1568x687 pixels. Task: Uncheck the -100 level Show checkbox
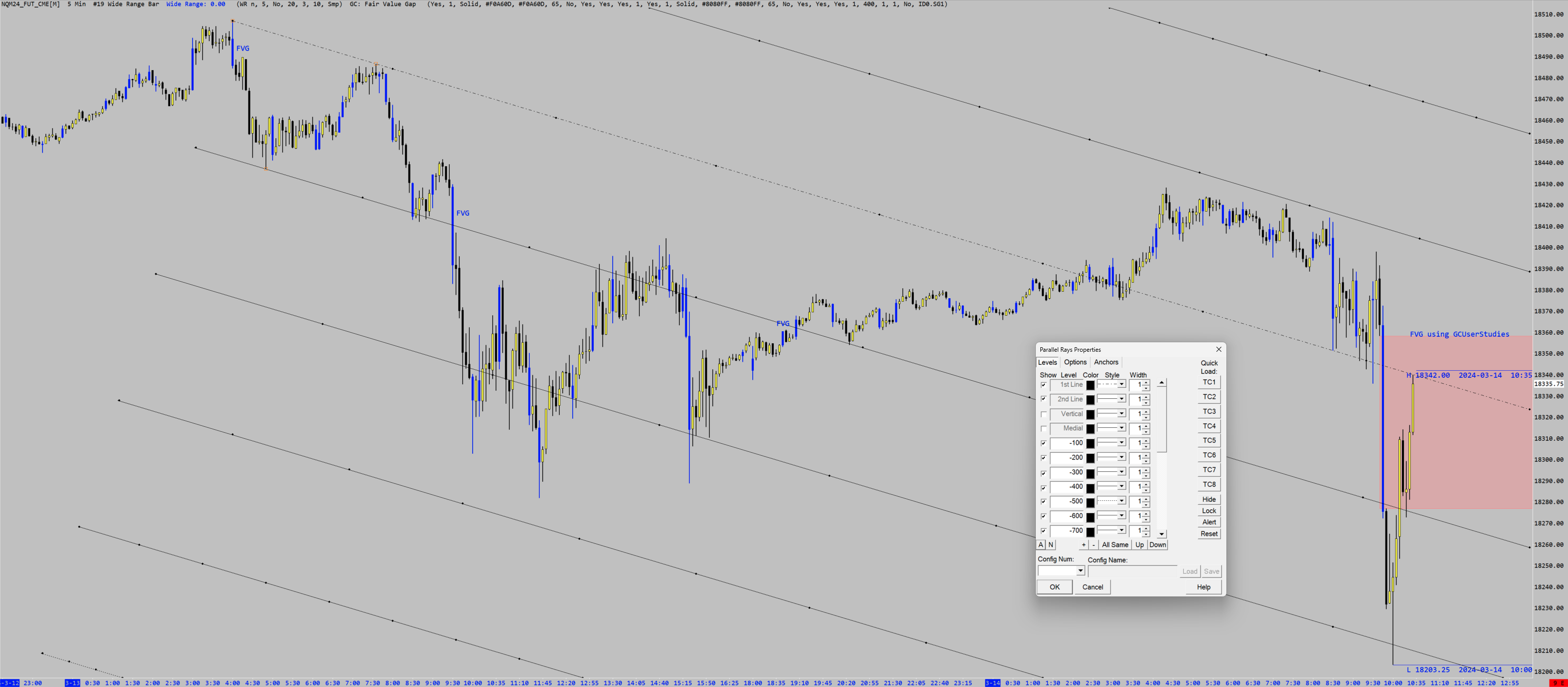coord(1044,443)
